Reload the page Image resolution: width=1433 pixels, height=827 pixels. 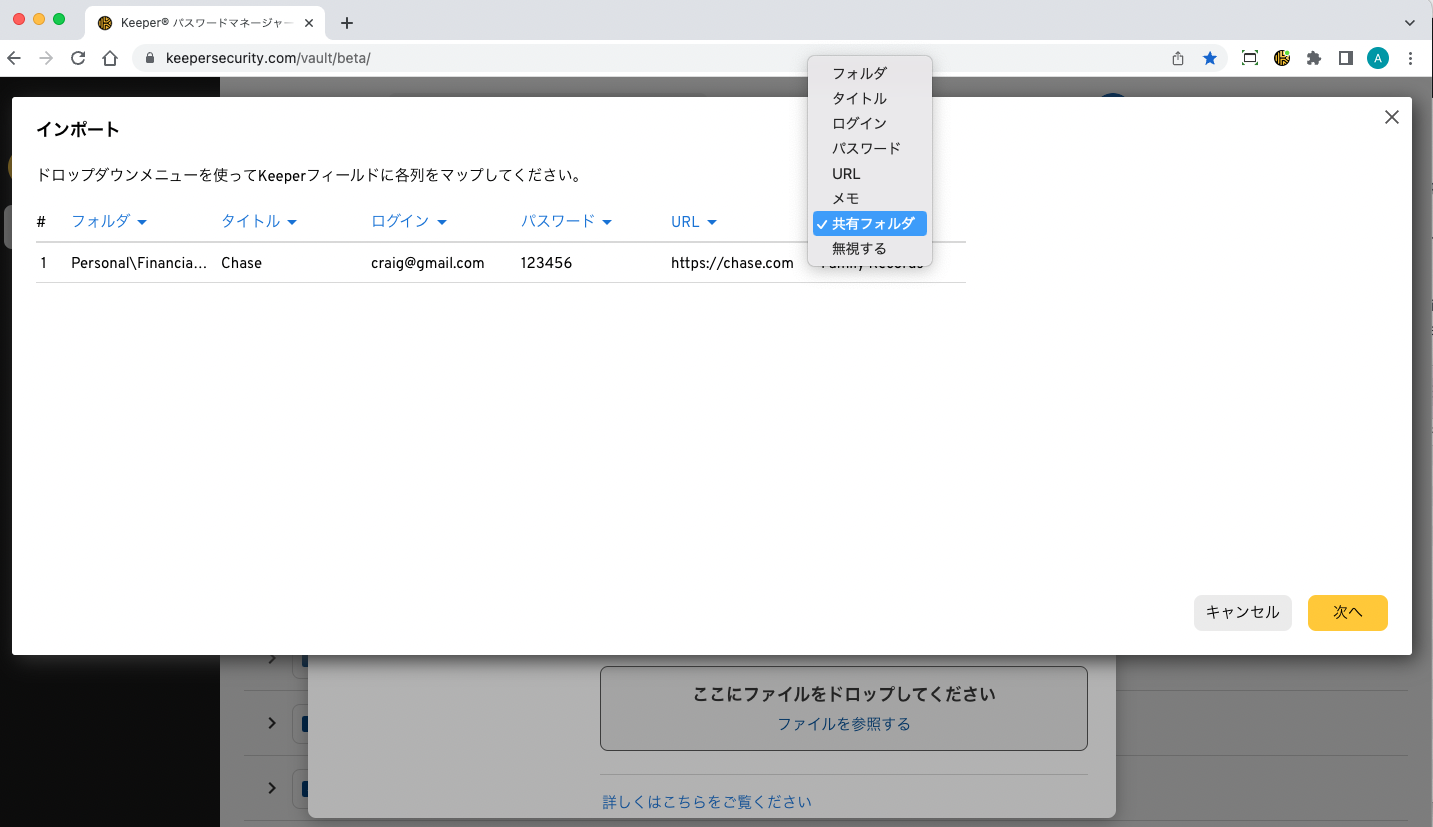pyautogui.click(x=78, y=58)
